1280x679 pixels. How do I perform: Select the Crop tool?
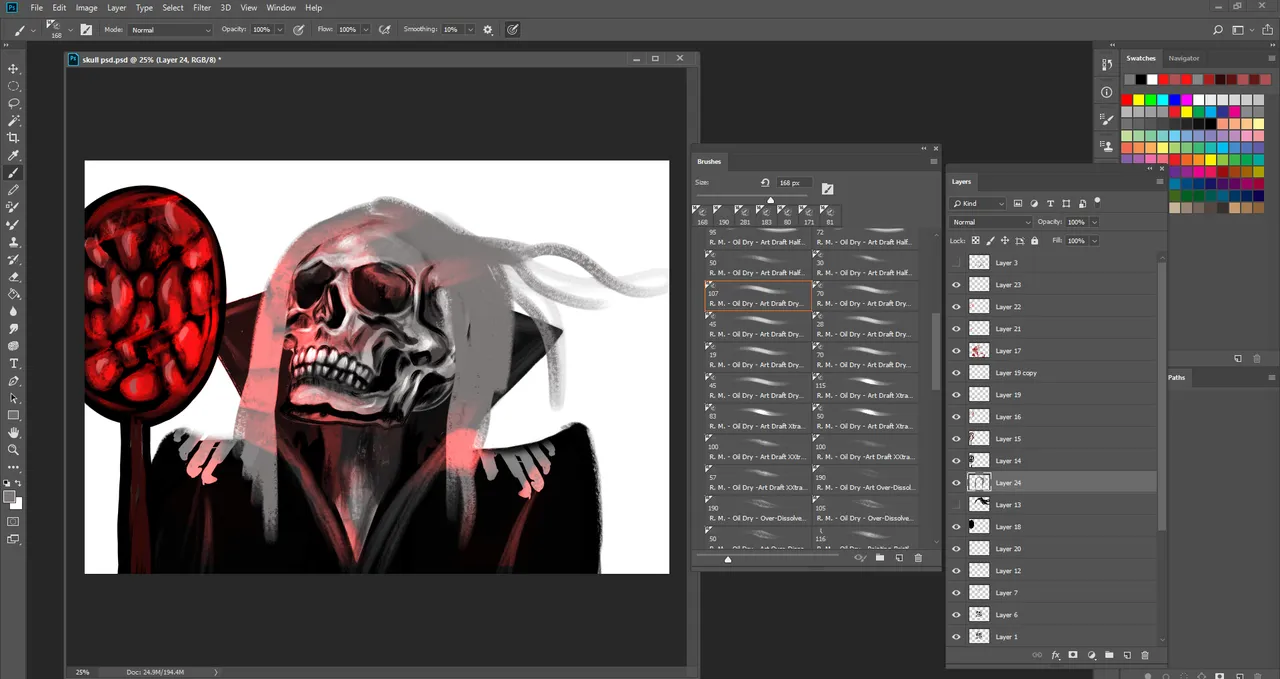coord(14,138)
